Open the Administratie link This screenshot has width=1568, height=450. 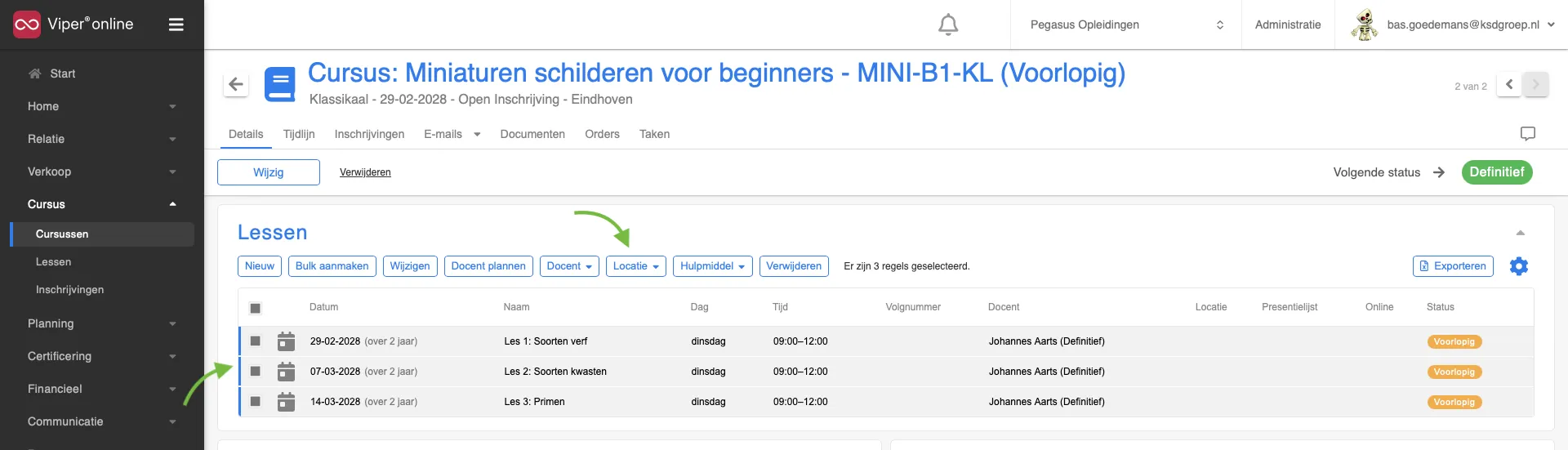tap(1288, 25)
